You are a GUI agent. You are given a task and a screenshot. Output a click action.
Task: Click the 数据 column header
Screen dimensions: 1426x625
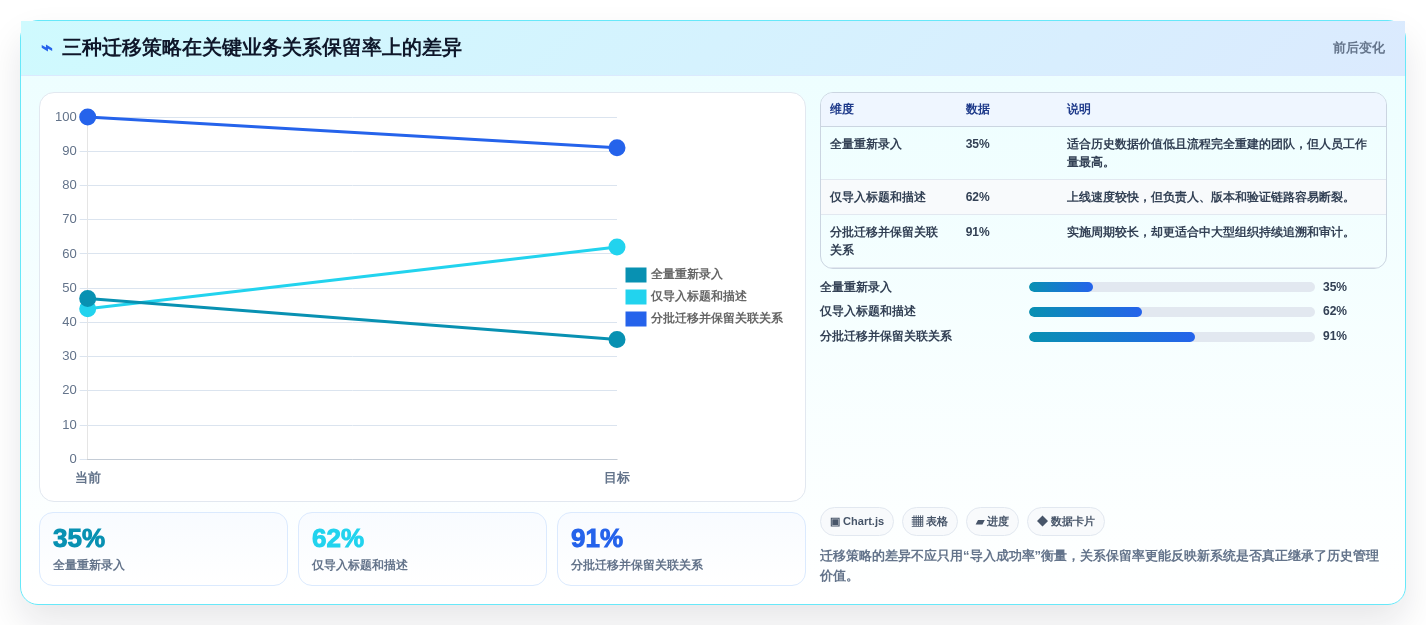tap(978, 110)
